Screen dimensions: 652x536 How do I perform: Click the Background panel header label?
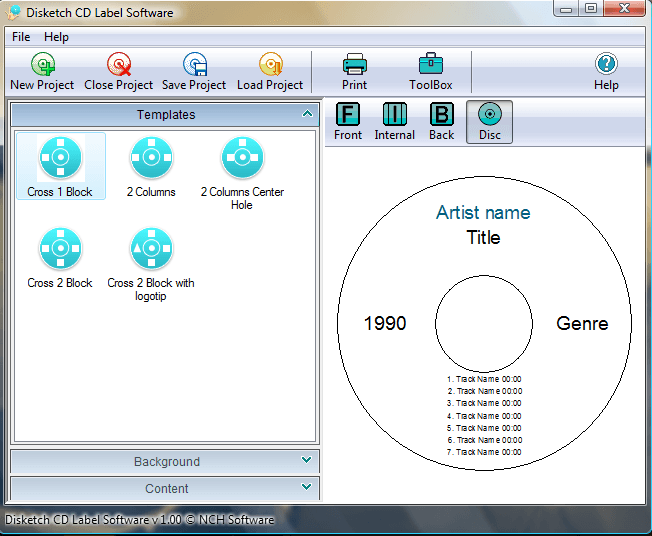pyautogui.click(x=167, y=462)
